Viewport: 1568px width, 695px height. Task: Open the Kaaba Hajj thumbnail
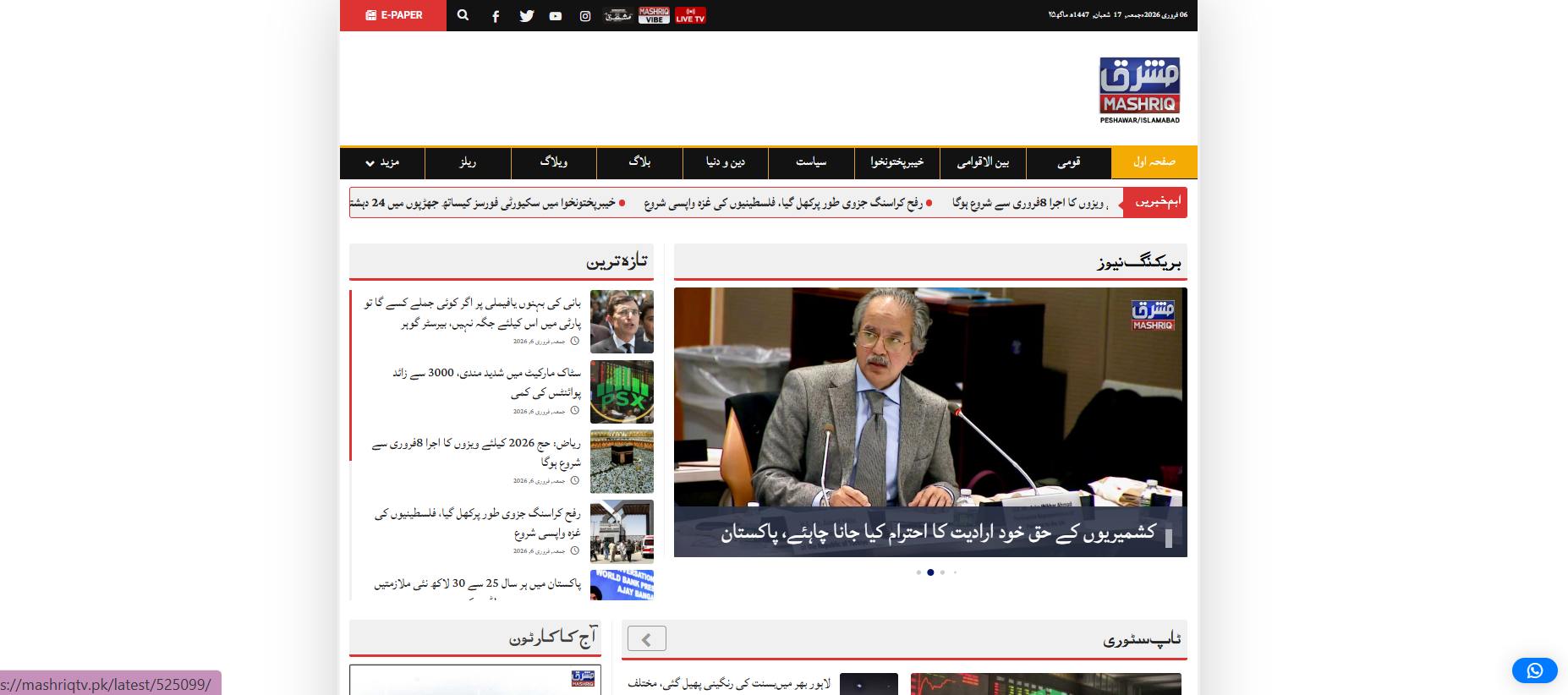click(x=622, y=462)
